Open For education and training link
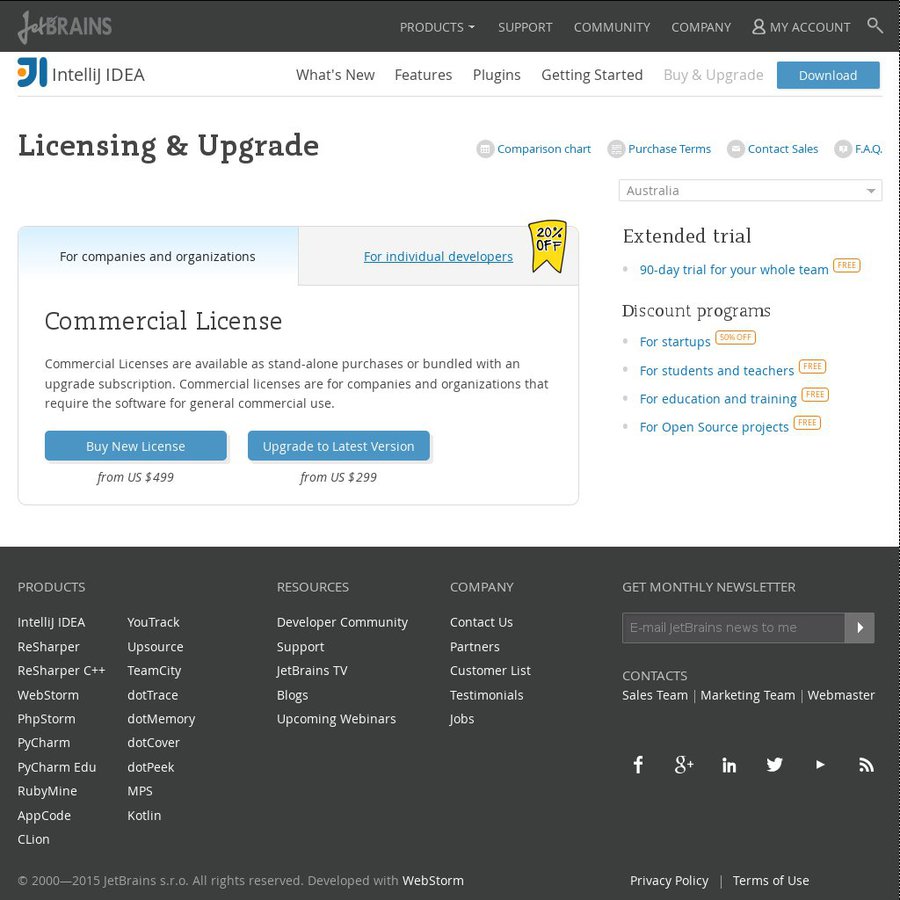This screenshot has width=900, height=900. (x=718, y=399)
